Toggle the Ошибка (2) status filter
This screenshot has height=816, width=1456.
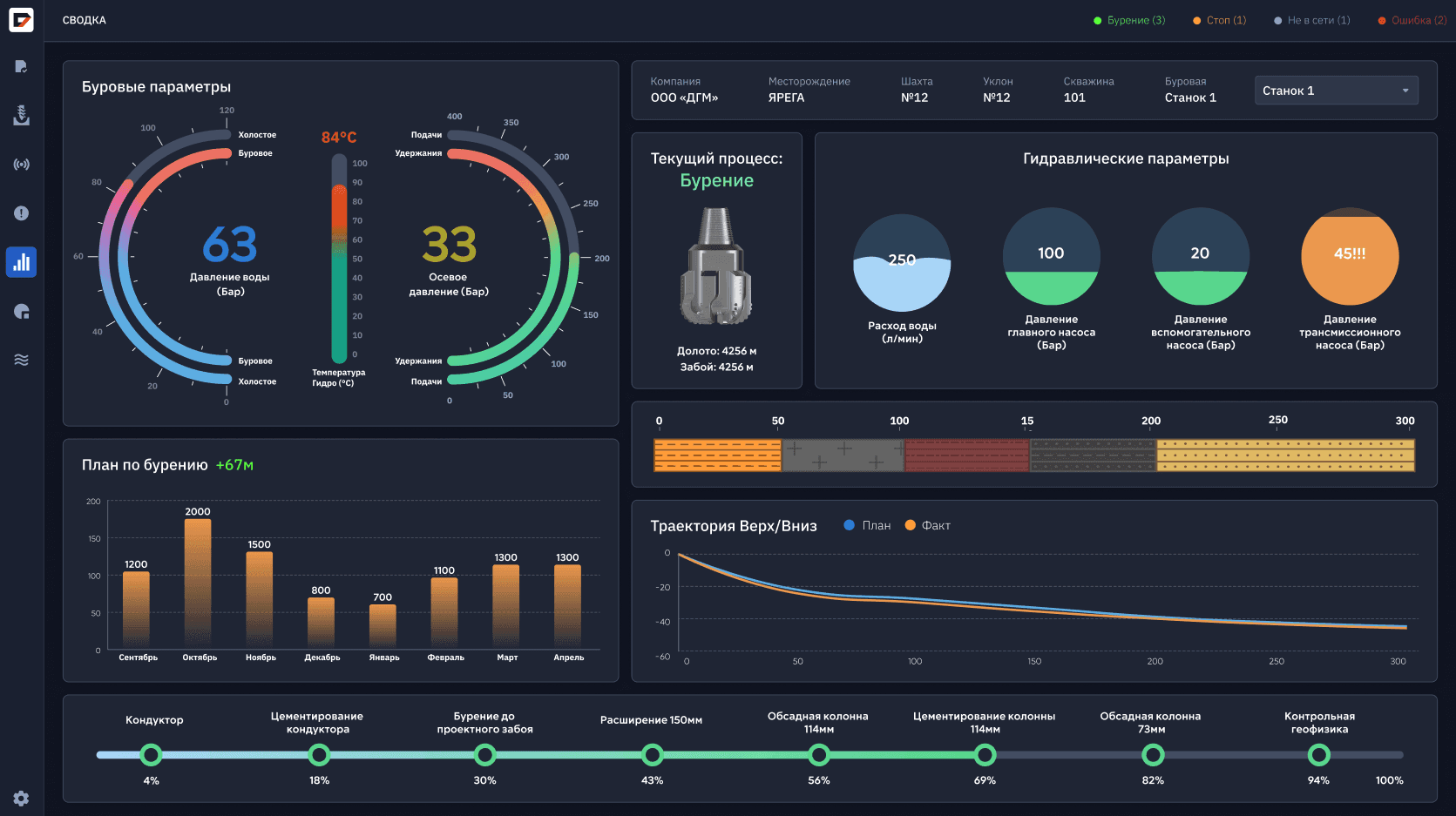point(1411,19)
